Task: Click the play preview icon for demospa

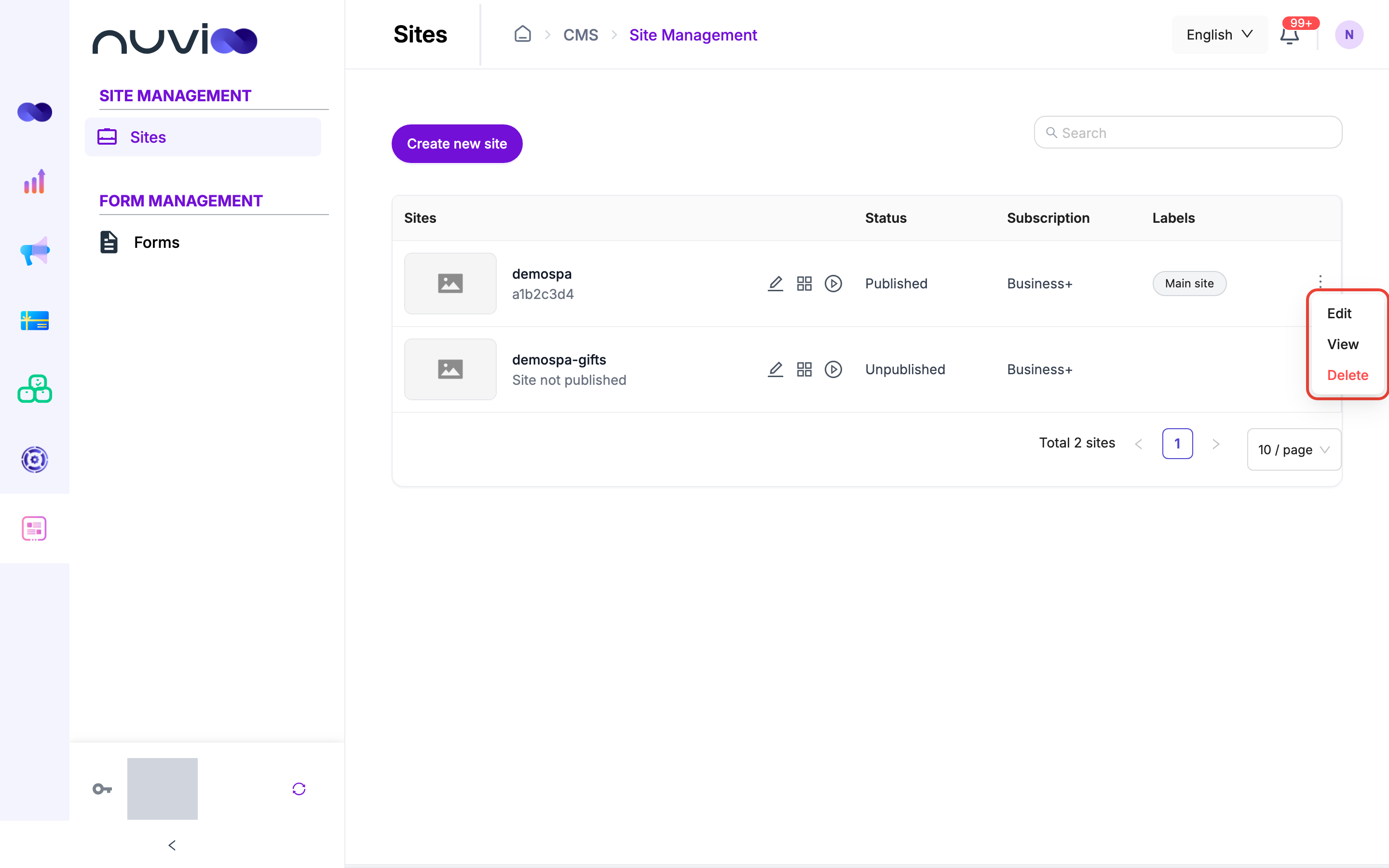Action: (833, 284)
